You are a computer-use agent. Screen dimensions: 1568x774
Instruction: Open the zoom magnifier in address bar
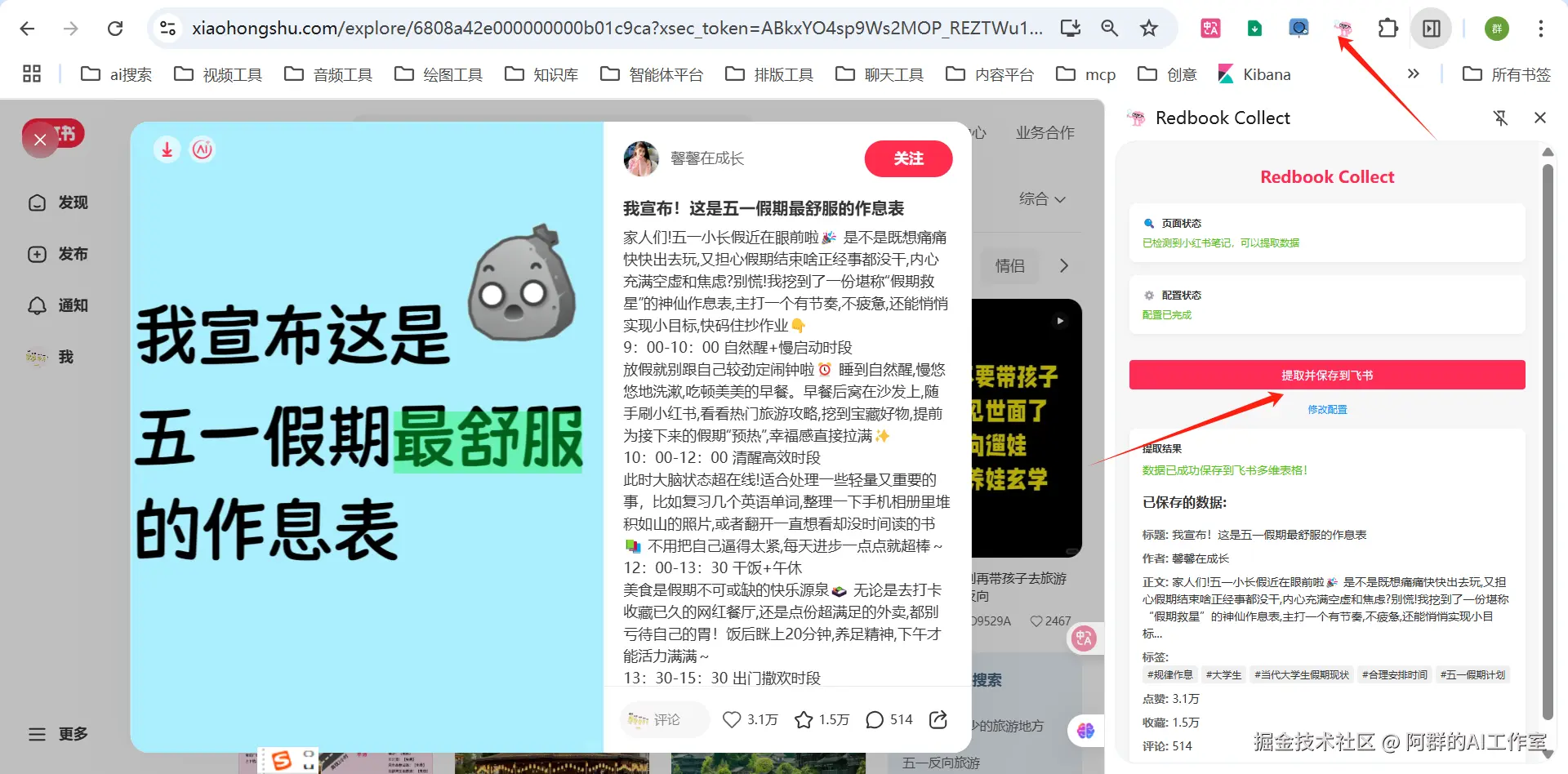(1109, 29)
